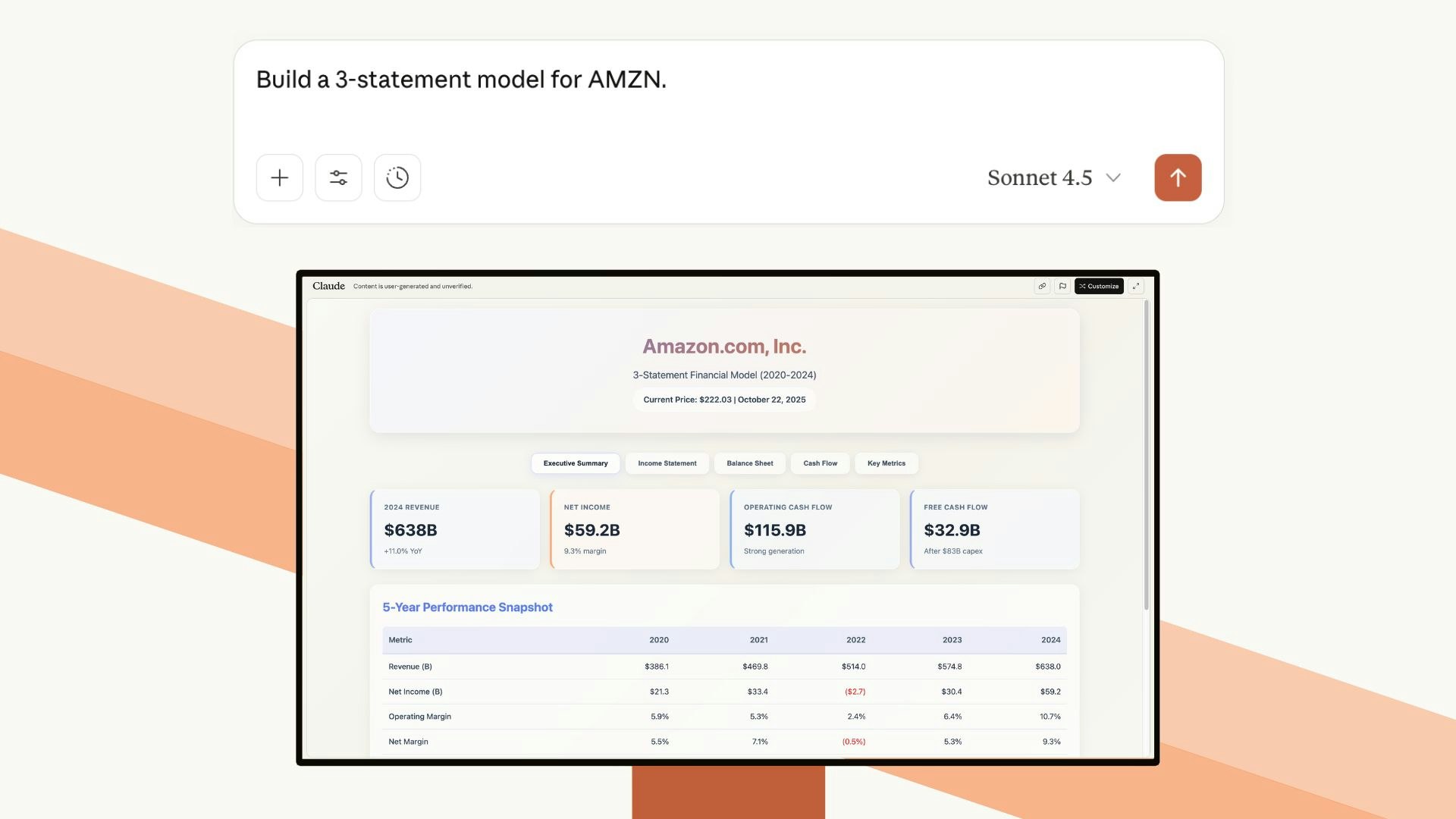Viewport: 1456px width, 819px height.
Task: Click the flag icon to report content
Action: [x=1062, y=286]
